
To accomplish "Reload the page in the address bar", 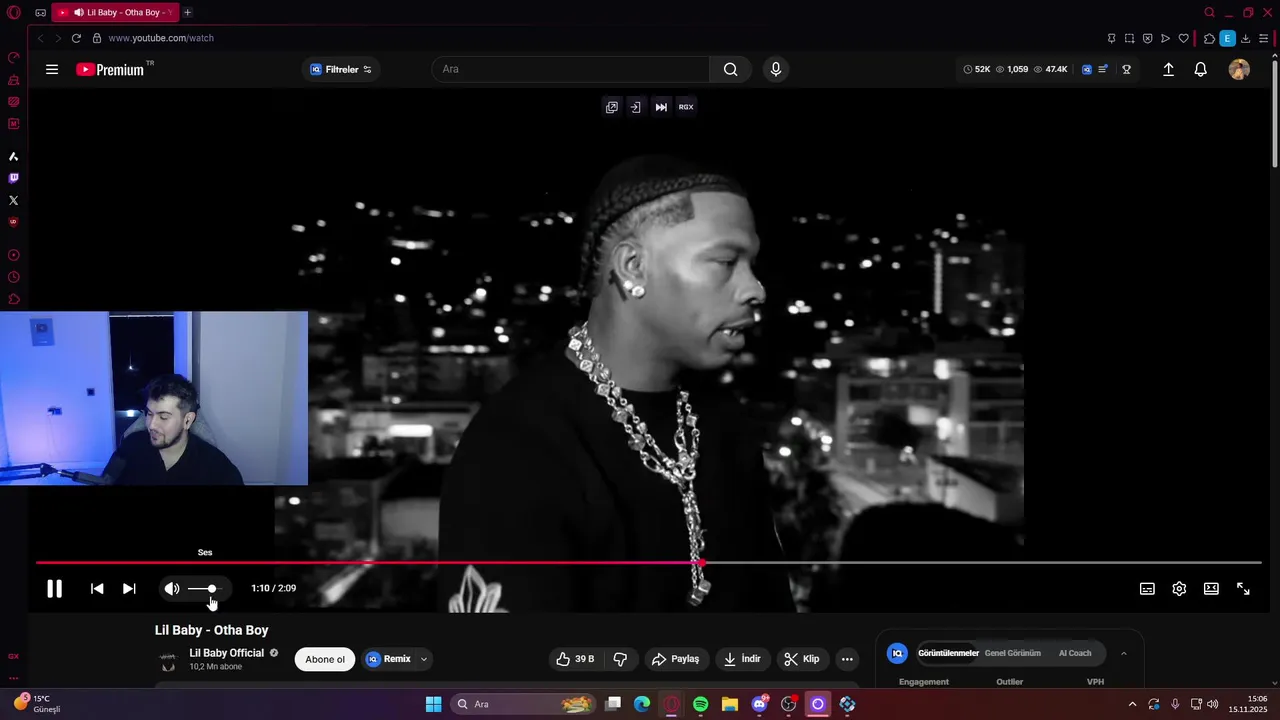I will pyautogui.click(x=76, y=38).
